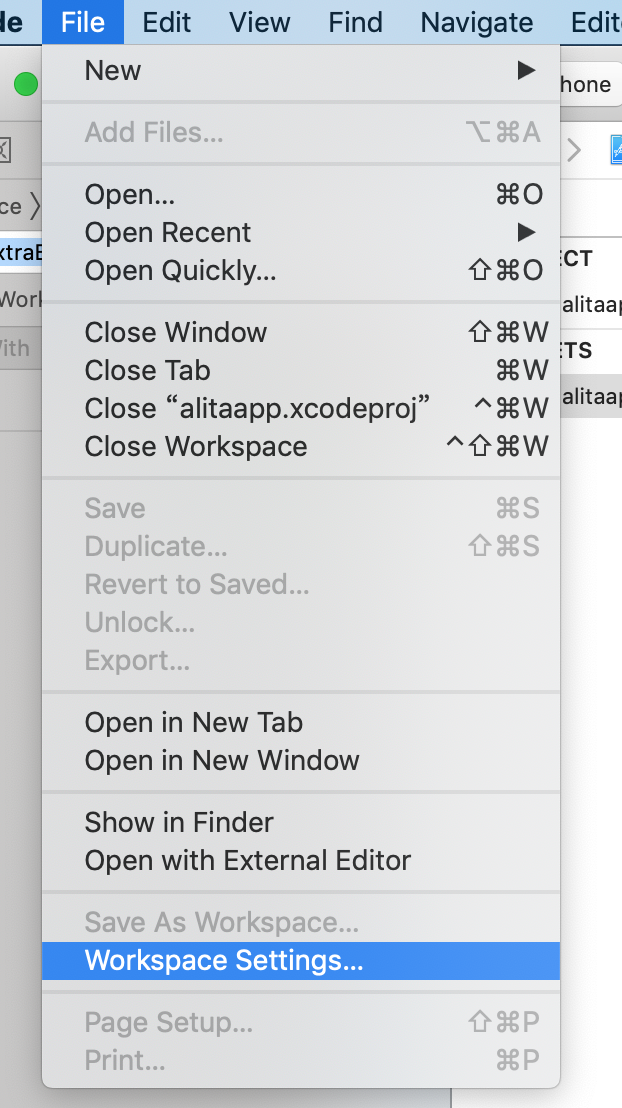Click the forward chevron in the jump bar
The image size is (622, 1108).
coord(574,150)
